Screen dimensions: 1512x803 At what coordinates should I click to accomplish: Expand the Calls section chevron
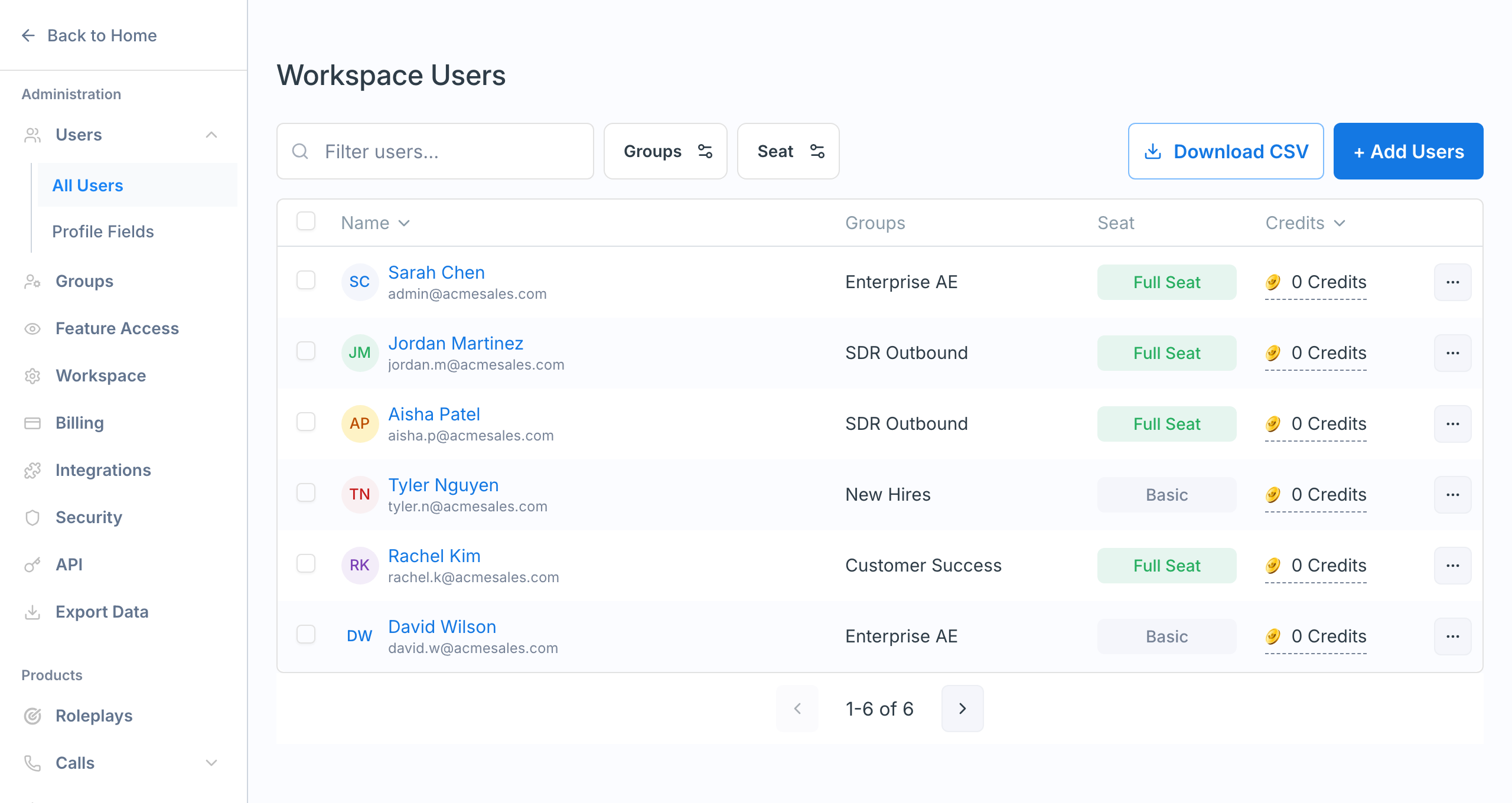tap(211, 763)
